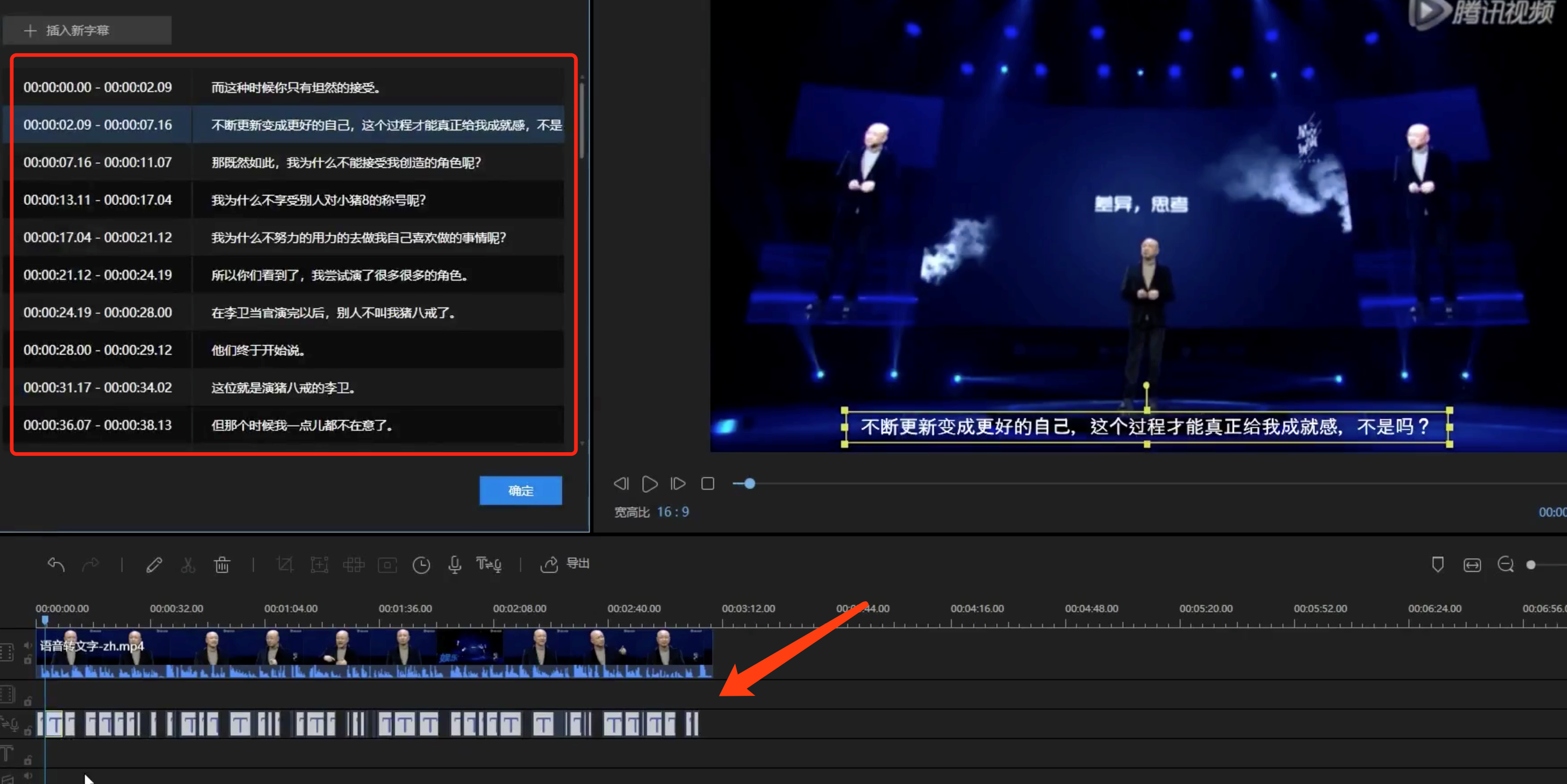Click the zoom-frame tool icon
The image size is (1567, 784).
point(319,564)
